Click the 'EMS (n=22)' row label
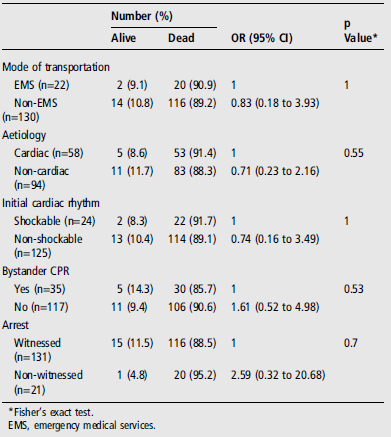The height and width of the screenshot is (437, 391). [42, 85]
